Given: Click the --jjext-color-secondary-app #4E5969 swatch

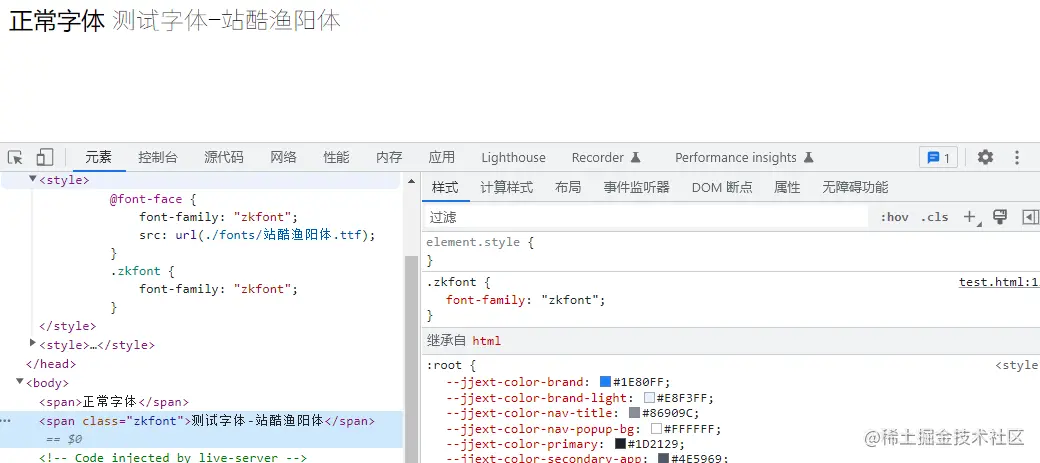Looking at the screenshot, I should tap(663, 458).
